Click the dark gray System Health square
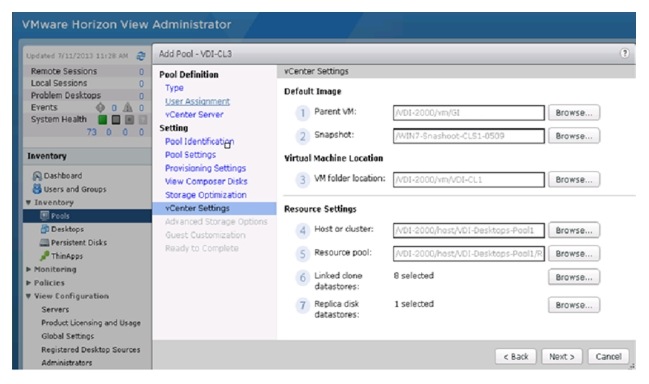Viewport: 649px width, 384px height. pyautogui.click(x=116, y=120)
